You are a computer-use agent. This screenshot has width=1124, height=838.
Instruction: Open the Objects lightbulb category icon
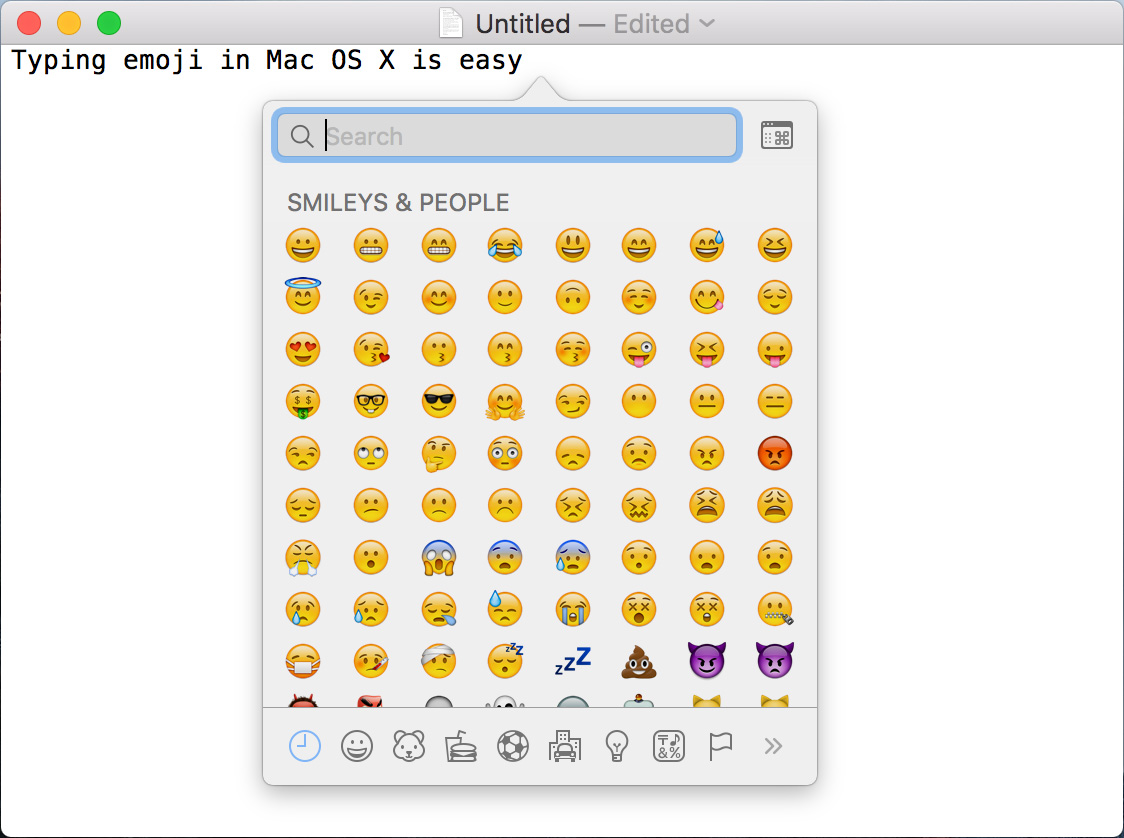pyautogui.click(x=616, y=745)
